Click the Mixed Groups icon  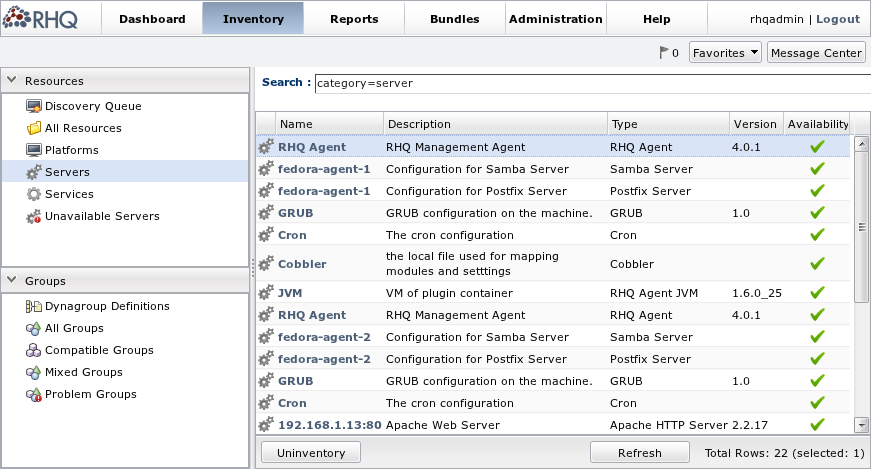point(34,373)
